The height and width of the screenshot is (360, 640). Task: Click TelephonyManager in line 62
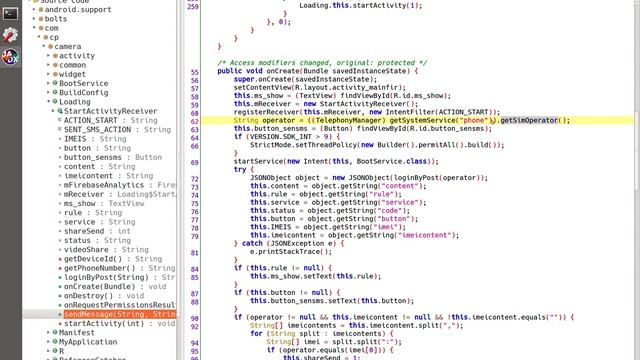[x=348, y=120]
